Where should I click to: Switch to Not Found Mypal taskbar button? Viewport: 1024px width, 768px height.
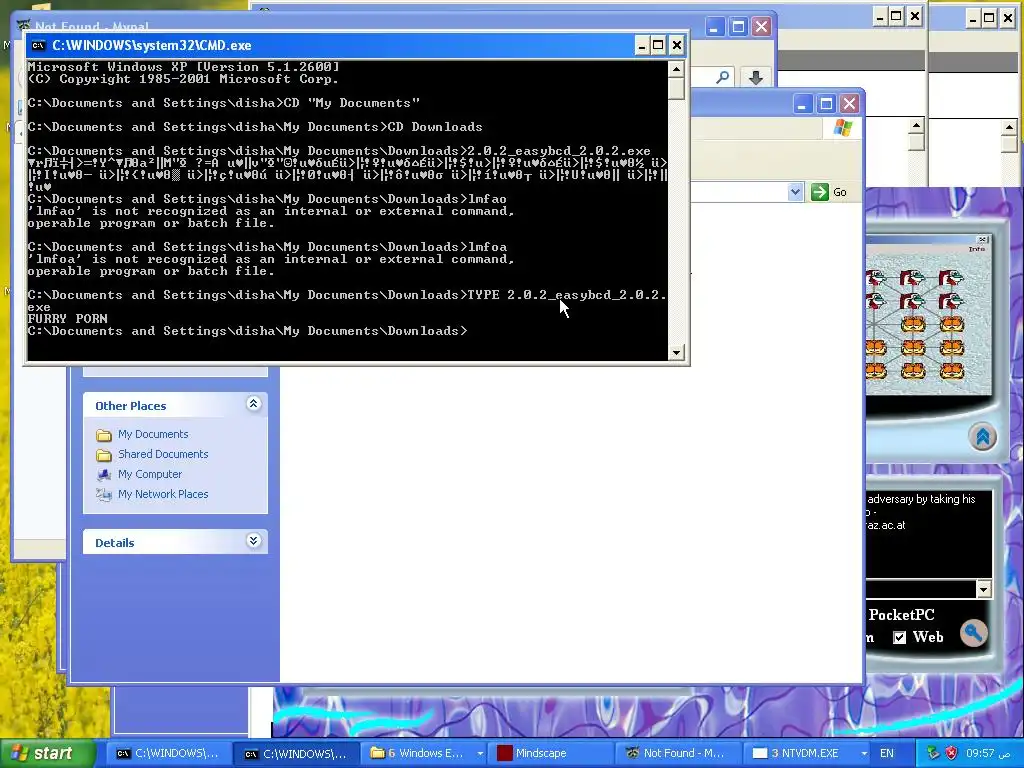[x=680, y=753]
